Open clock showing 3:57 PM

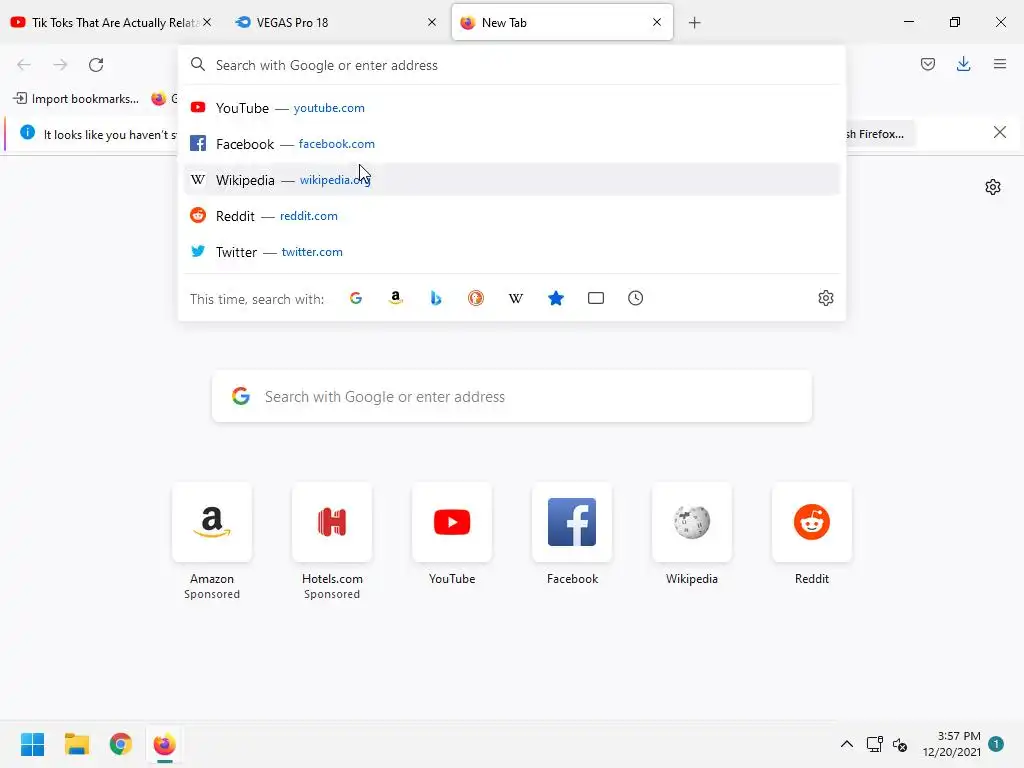[x=952, y=744]
